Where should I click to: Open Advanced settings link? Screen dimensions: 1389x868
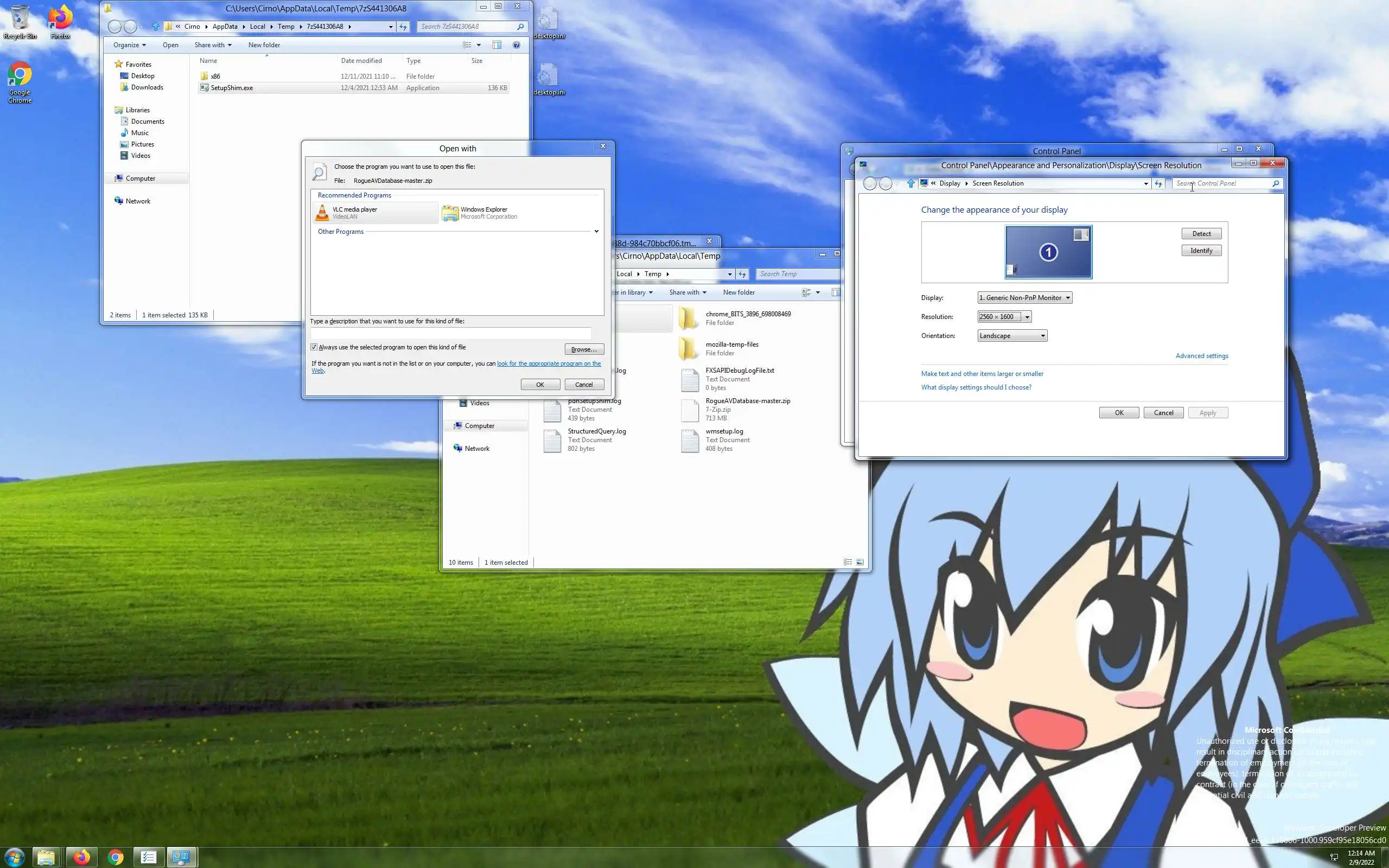pyautogui.click(x=1201, y=356)
